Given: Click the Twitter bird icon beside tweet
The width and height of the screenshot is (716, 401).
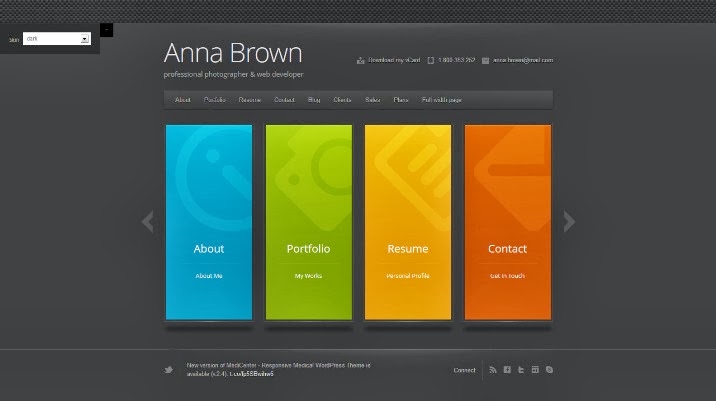Looking at the screenshot, I should click(x=168, y=370).
